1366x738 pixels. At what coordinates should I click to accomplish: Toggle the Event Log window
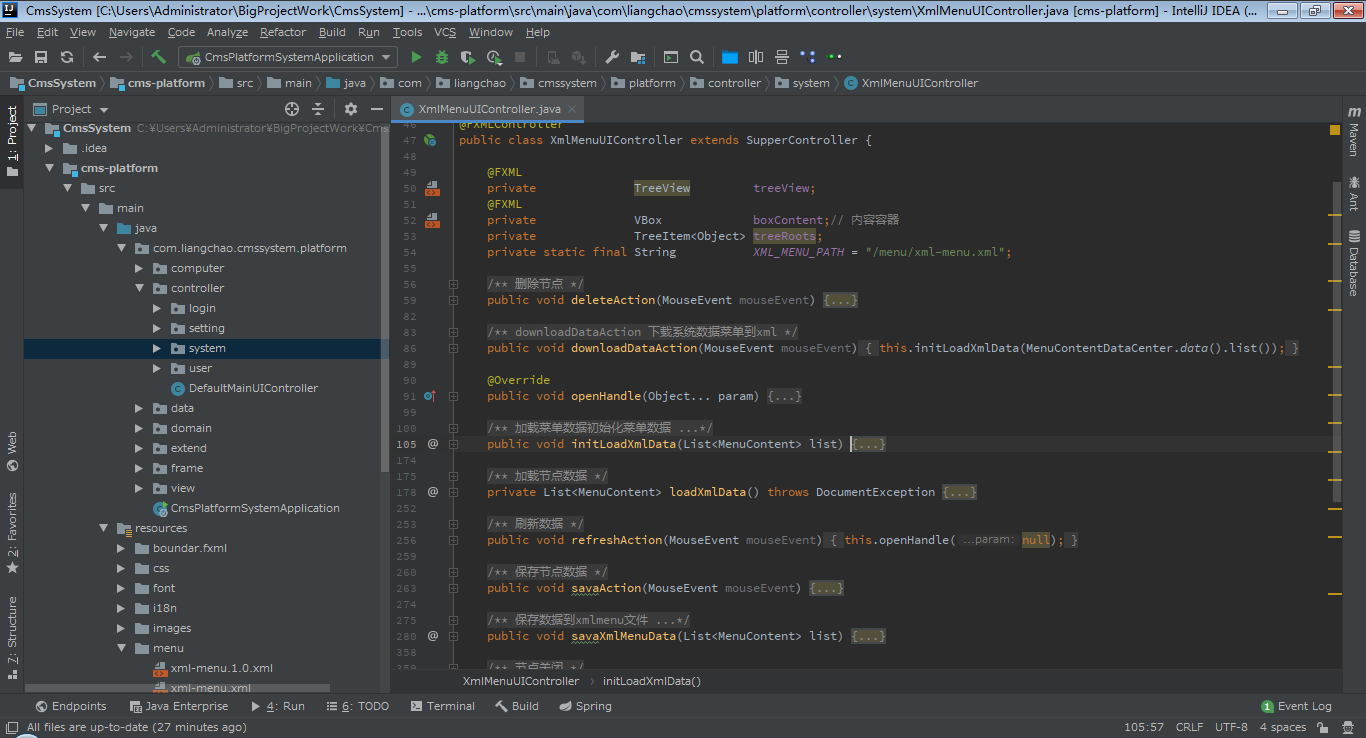point(1297,706)
